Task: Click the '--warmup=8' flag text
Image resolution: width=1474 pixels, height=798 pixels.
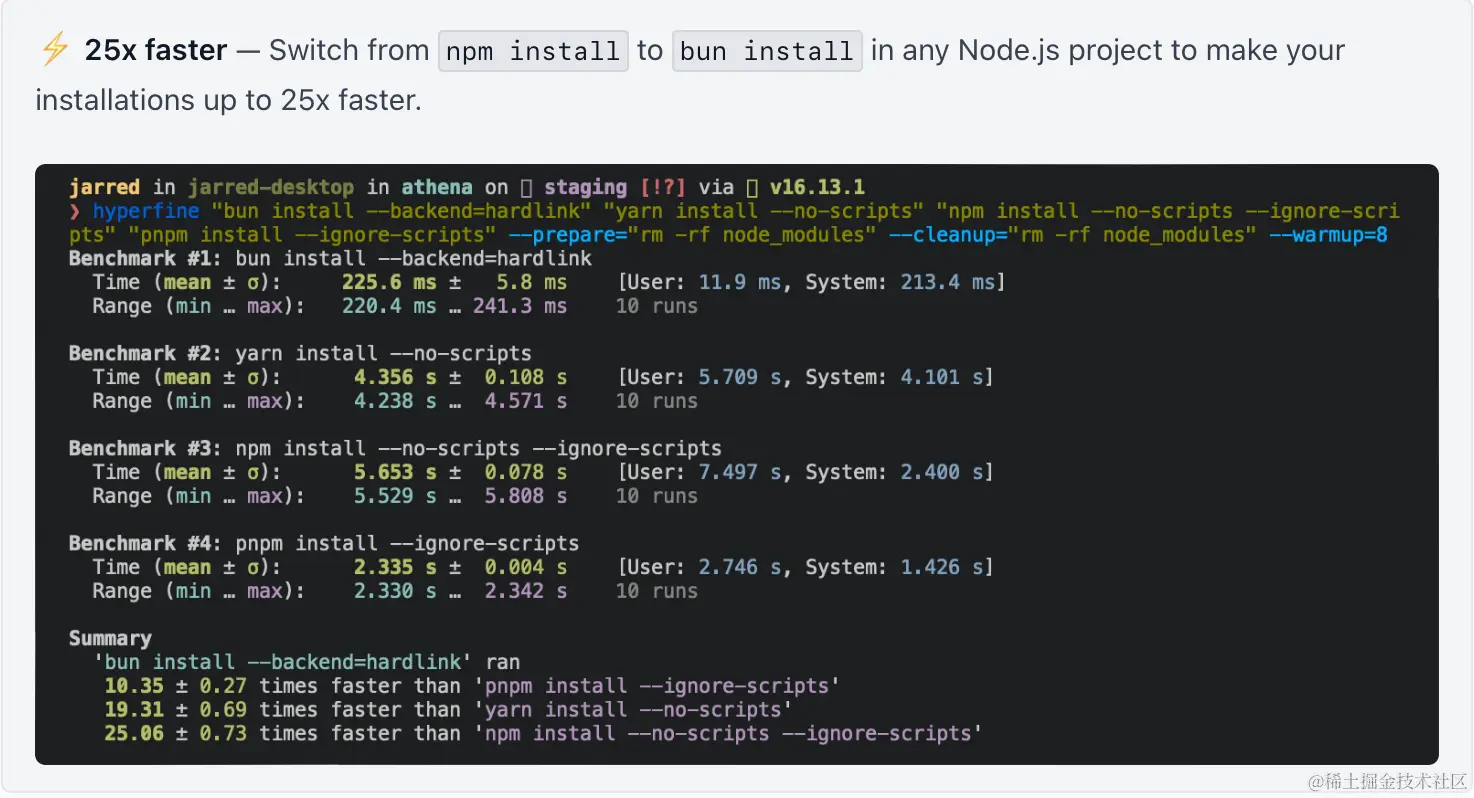Action: [x=1328, y=236]
